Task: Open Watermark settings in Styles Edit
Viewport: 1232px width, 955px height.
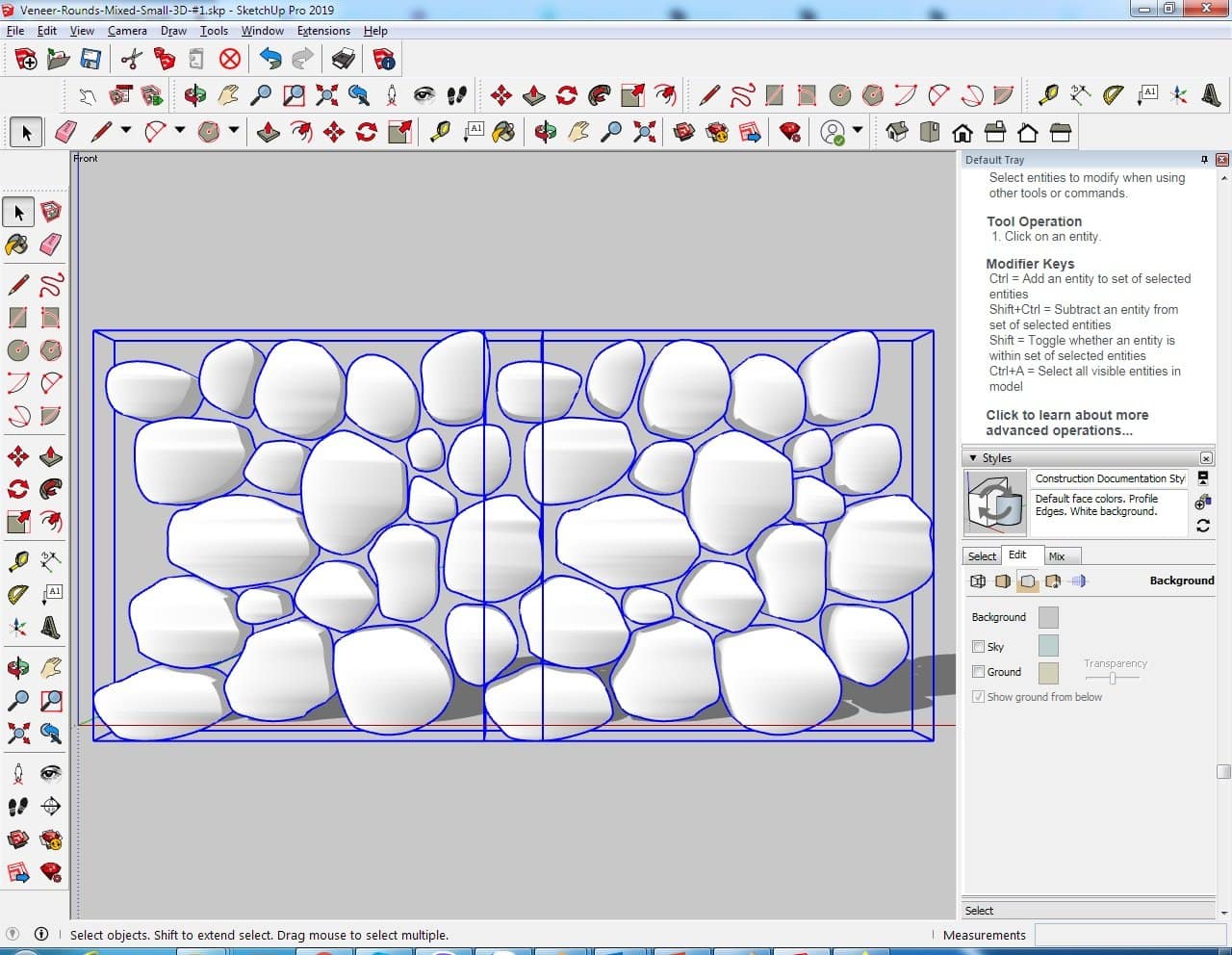Action: pyautogui.click(x=1053, y=581)
